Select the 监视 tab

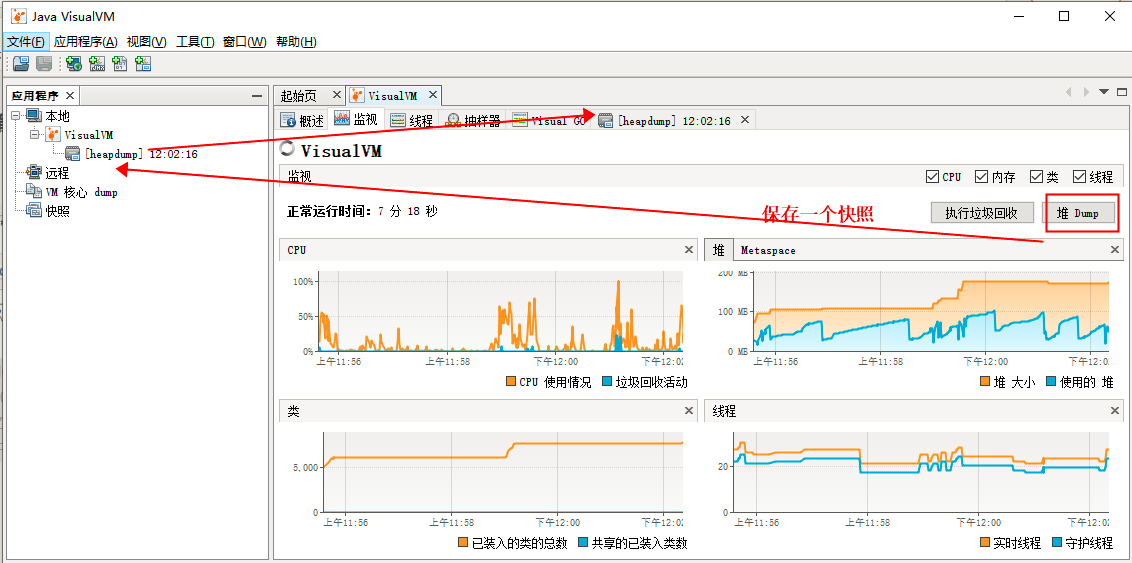pos(357,120)
